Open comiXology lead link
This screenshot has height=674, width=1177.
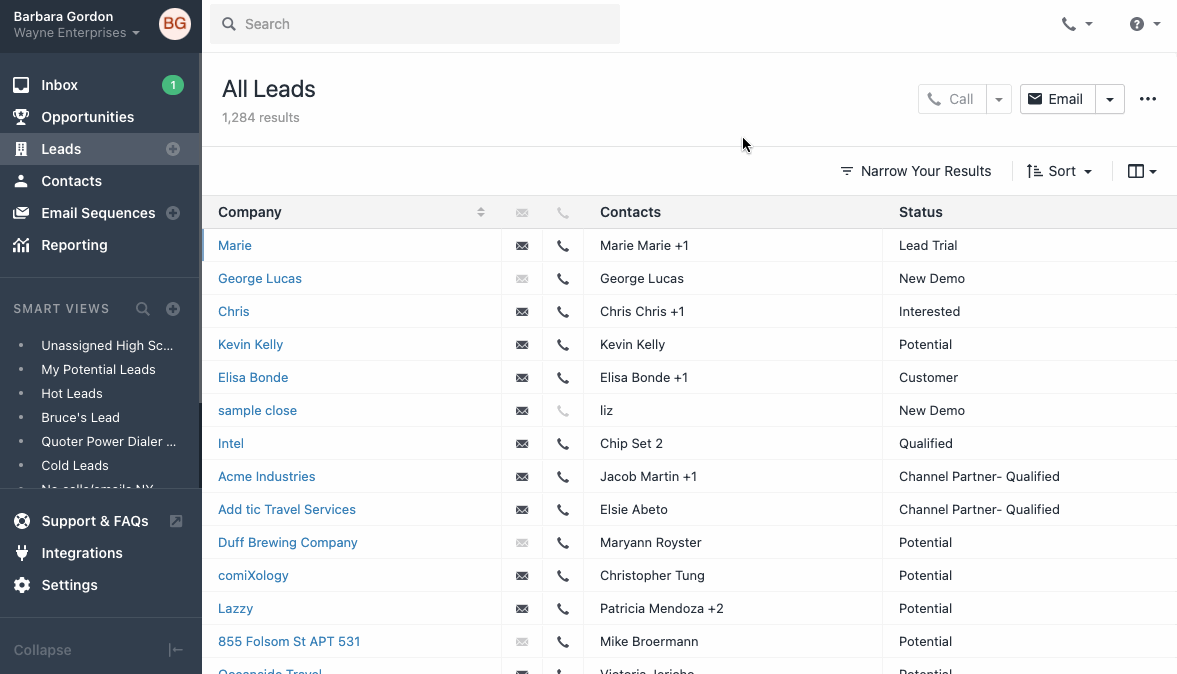point(253,576)
